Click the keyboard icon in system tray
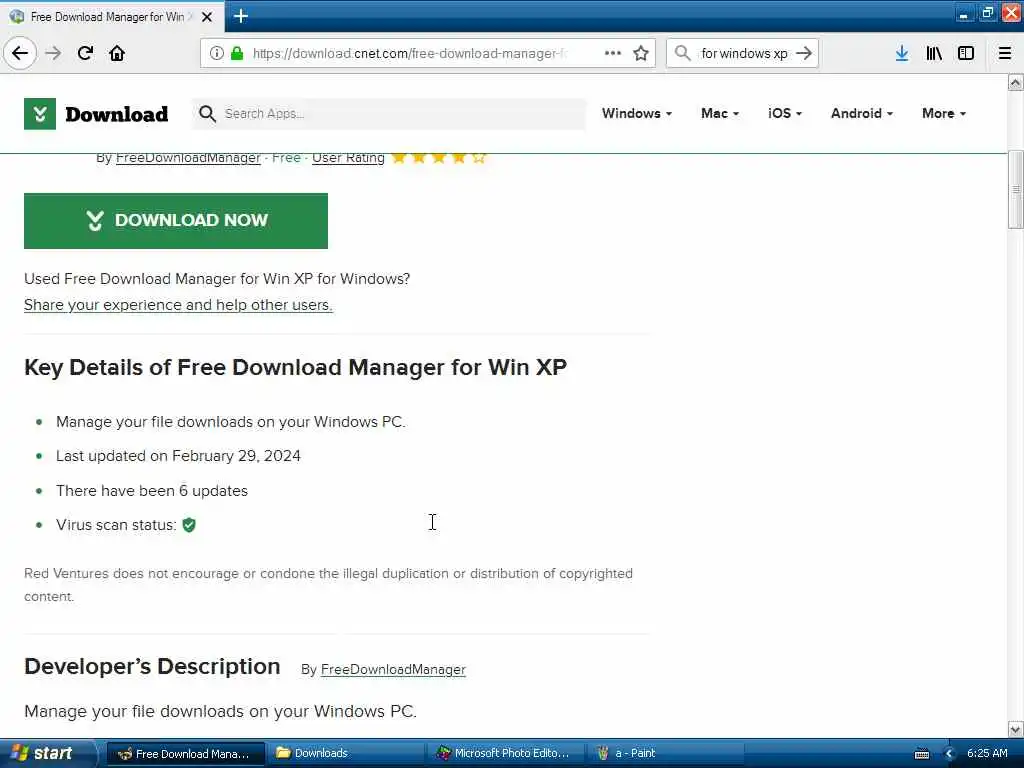Screen dimensions: 1024x768 [x=921, y=754]
